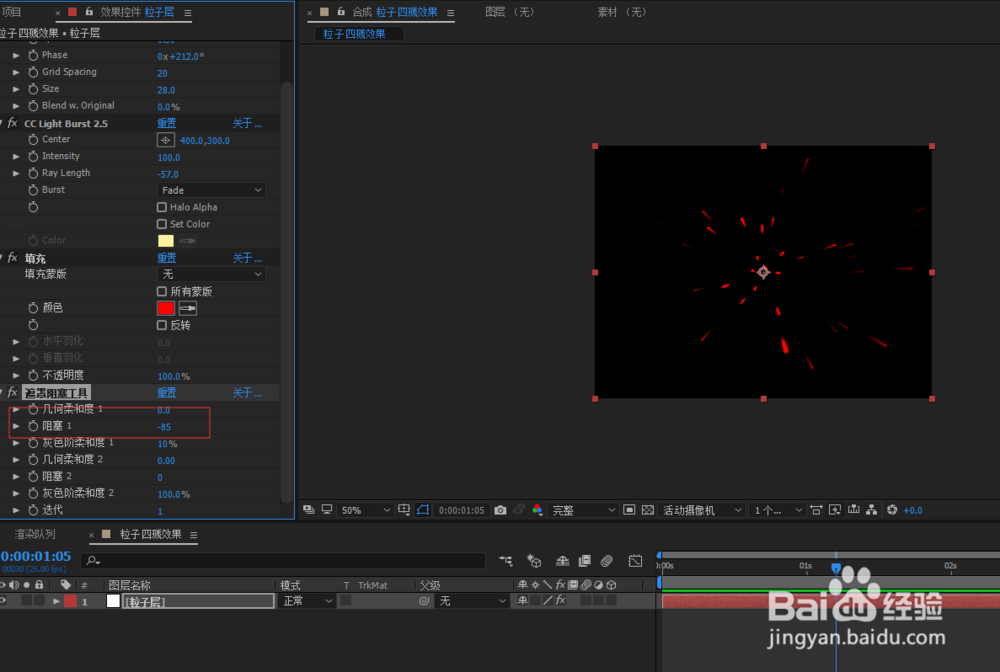Click 关于 link for CC Light Burst 2.5

click(247, 123)
